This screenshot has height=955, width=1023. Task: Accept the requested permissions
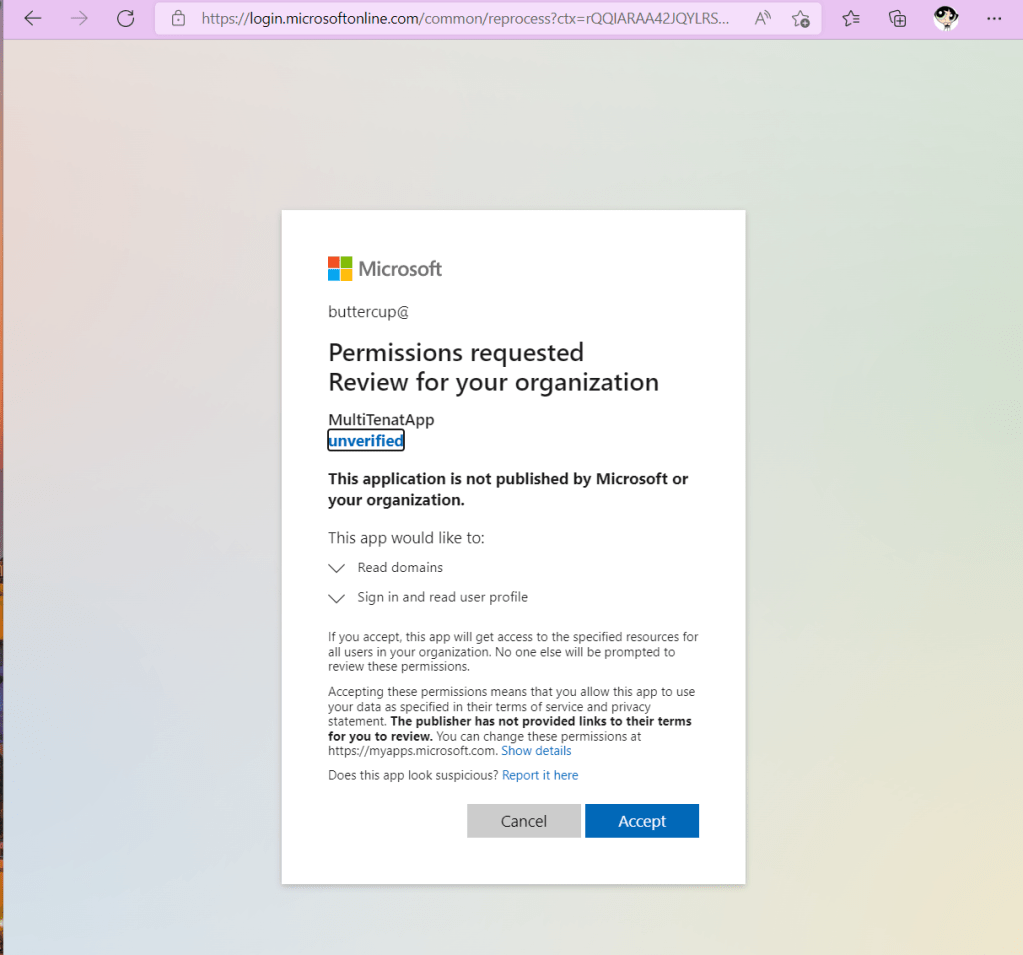pos(641,821)
